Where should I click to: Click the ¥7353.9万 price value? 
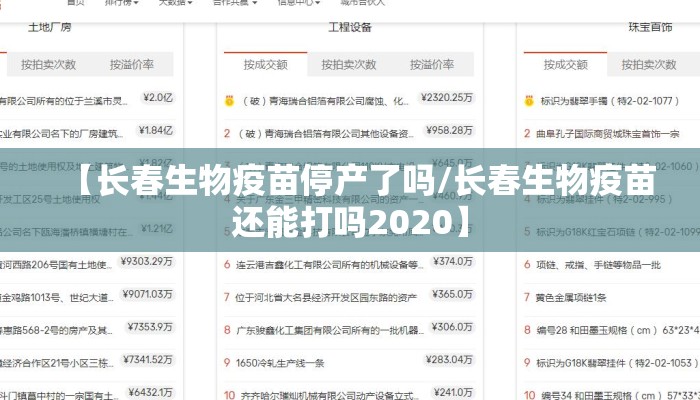coord(150,327)
